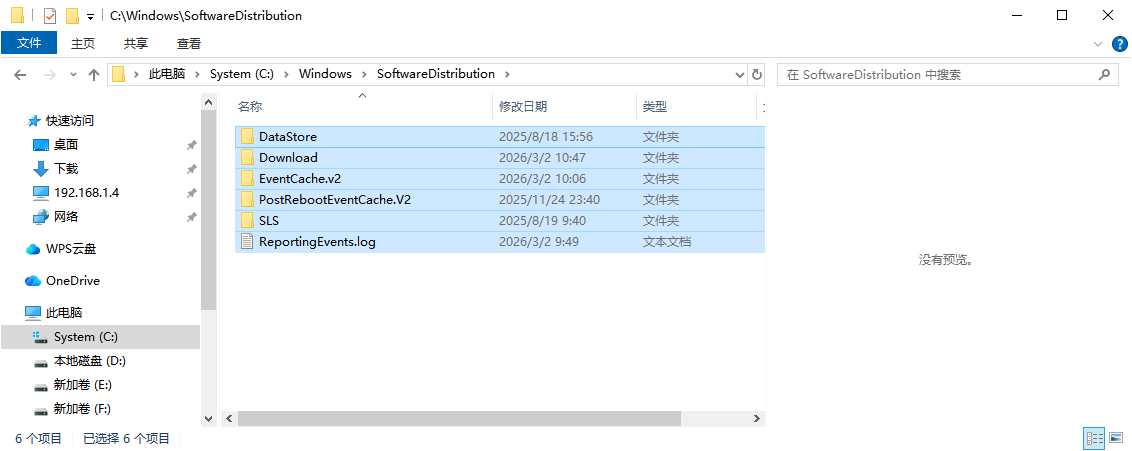Select the ReportingEvents.log file name
The width and height of the screenshot is (1132, 451).
(318, 241)
